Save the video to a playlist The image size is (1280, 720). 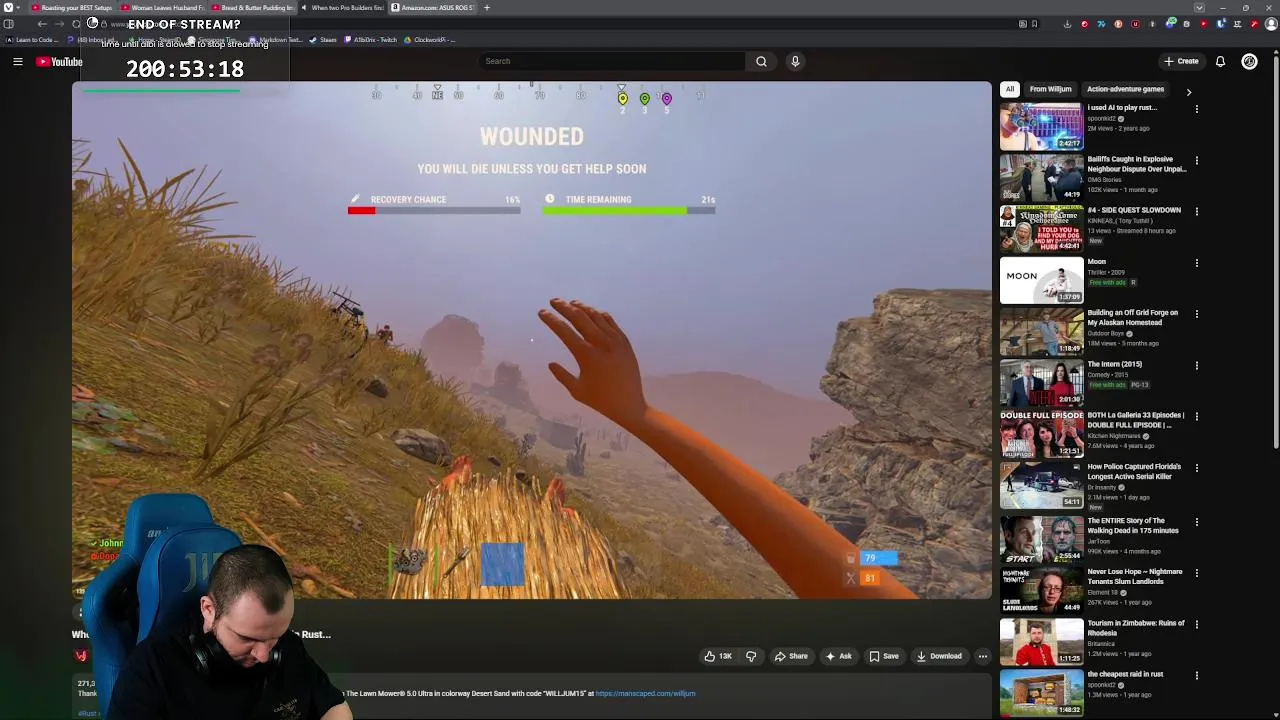tap(884, 656)
